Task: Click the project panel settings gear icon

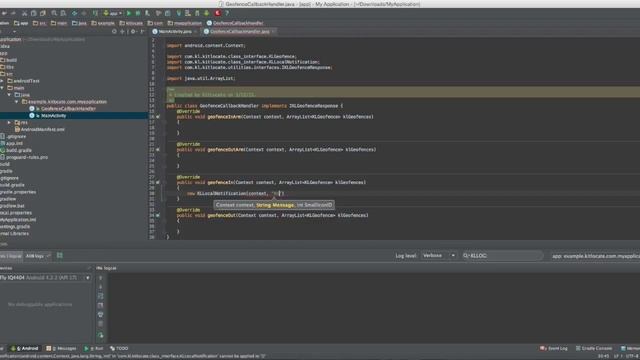Action: pos(133,31)
